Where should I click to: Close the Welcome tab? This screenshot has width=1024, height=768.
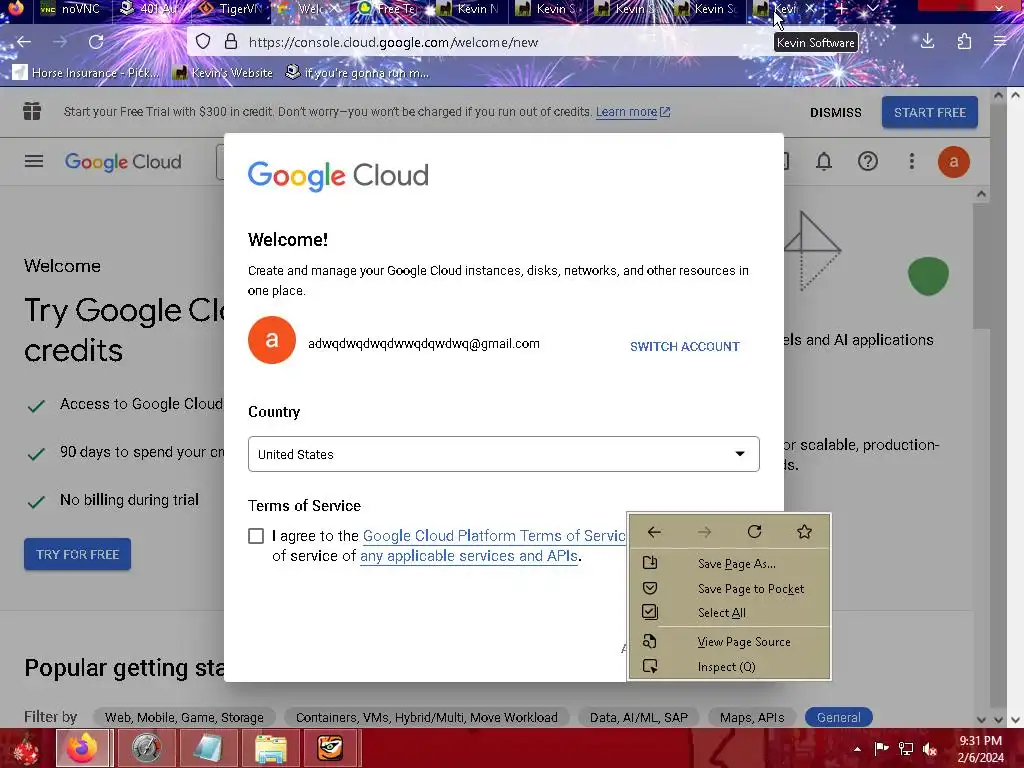[x=334, y=9]
